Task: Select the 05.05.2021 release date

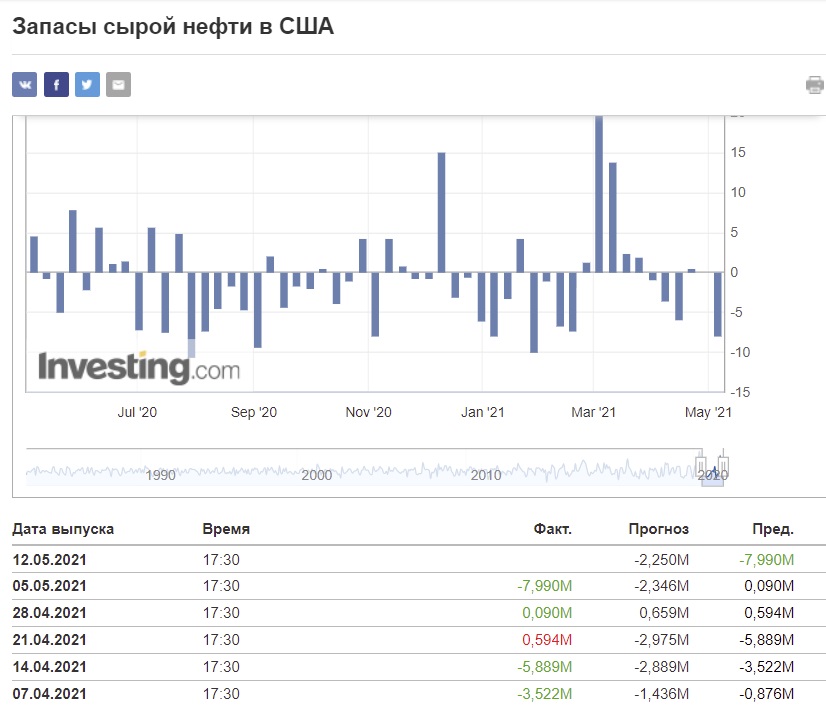Action: [50, 586]
